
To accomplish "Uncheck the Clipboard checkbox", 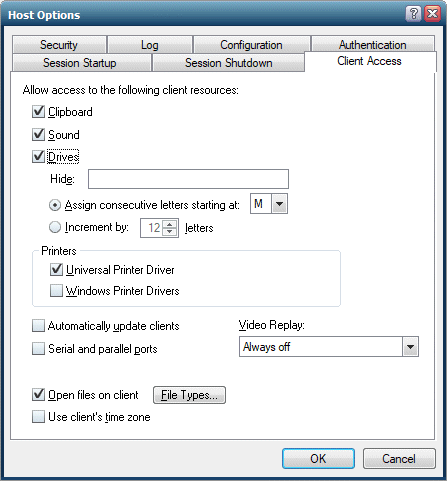I will tap(38, 112).
